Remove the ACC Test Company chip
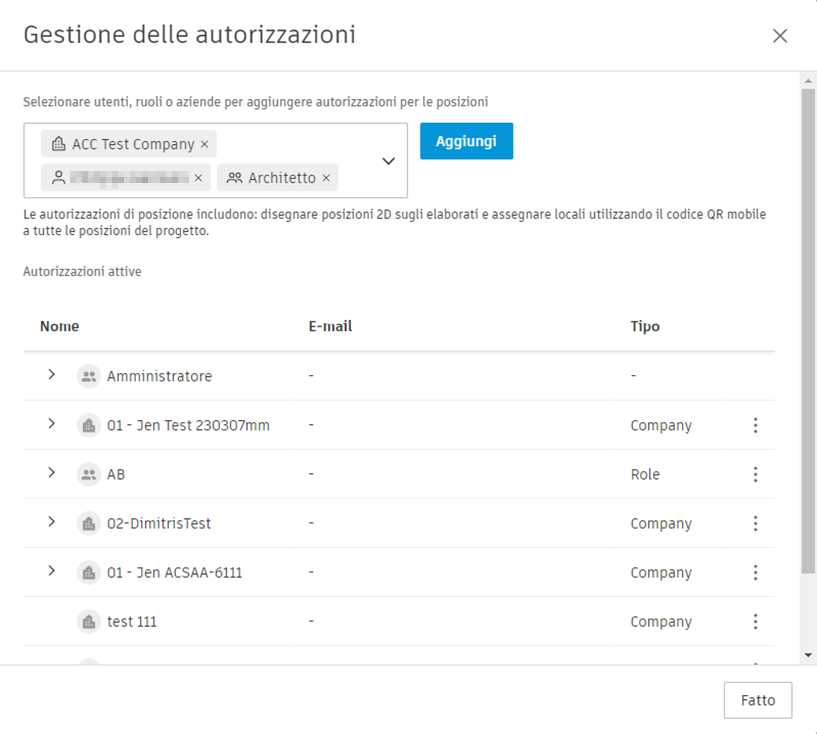Image resolution: width=817 pixels, height=734 pixels. tap(205, 145)
